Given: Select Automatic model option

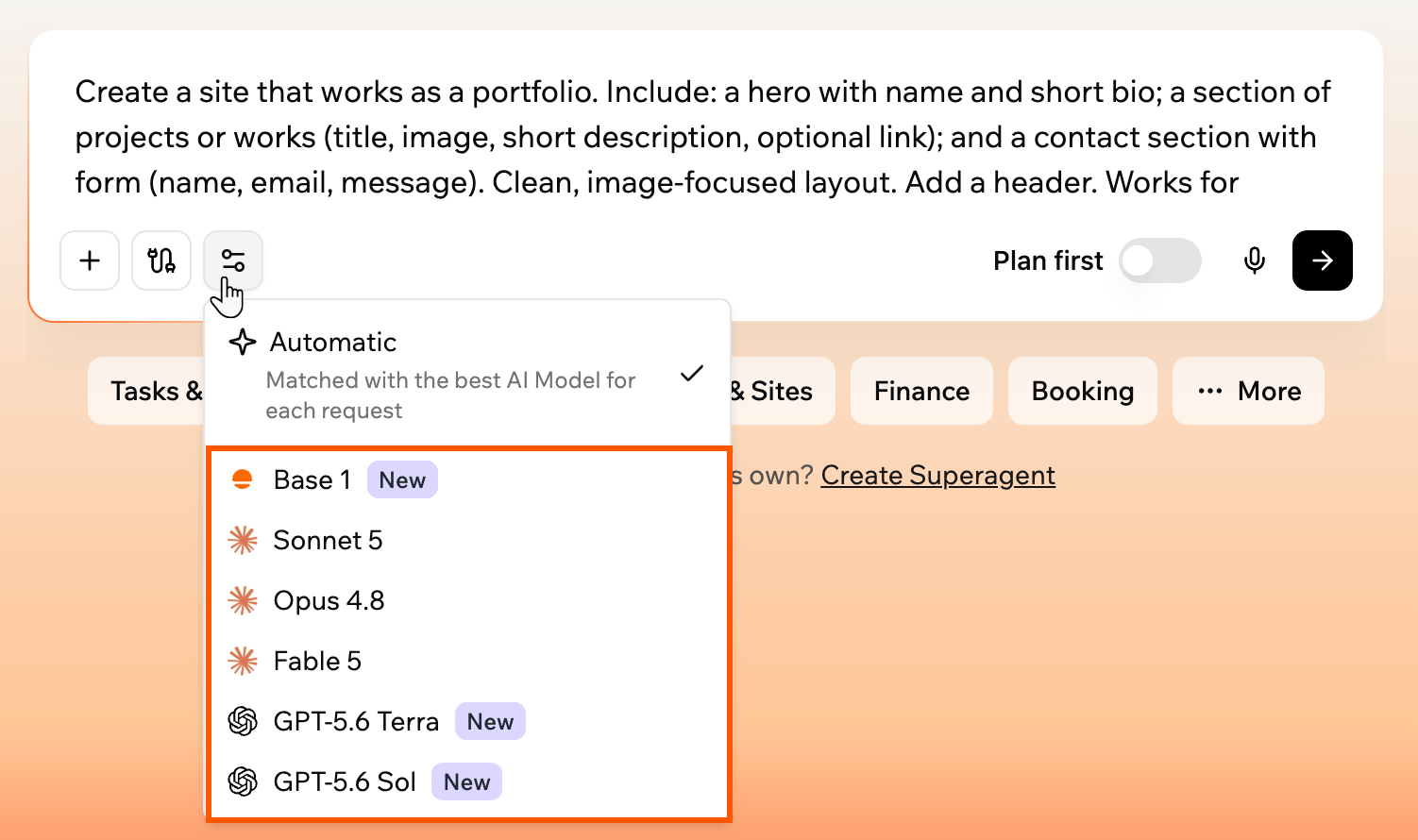Looking at the screenshot, I should tap(467, 374).
